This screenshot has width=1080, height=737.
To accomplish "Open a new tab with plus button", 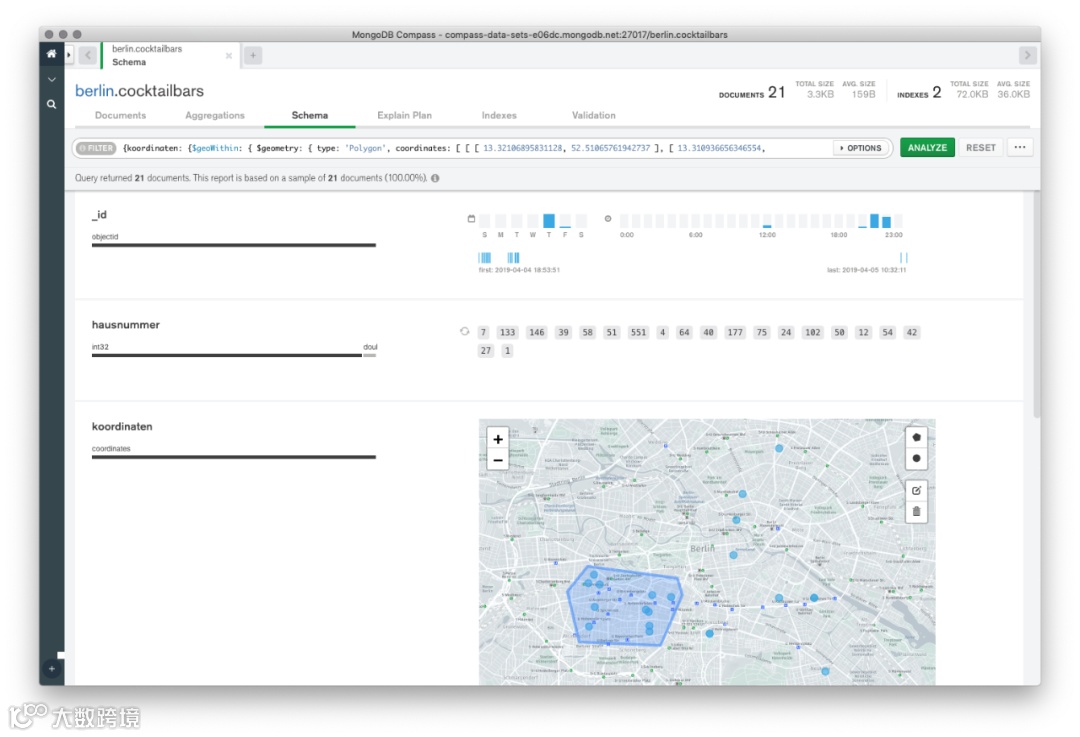I will pos(253,55).
